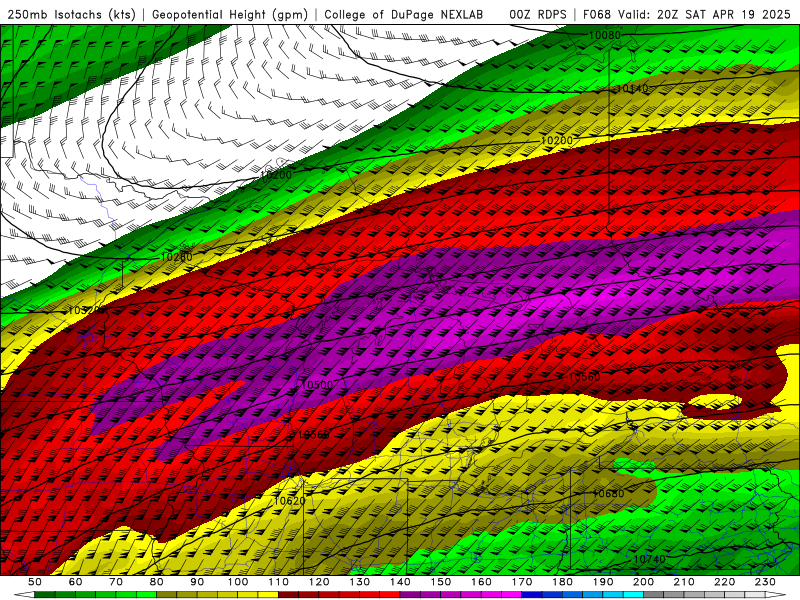The image size is (800, 600).
Task: Click the 170 legend value
Action: [x=521, y=582]
